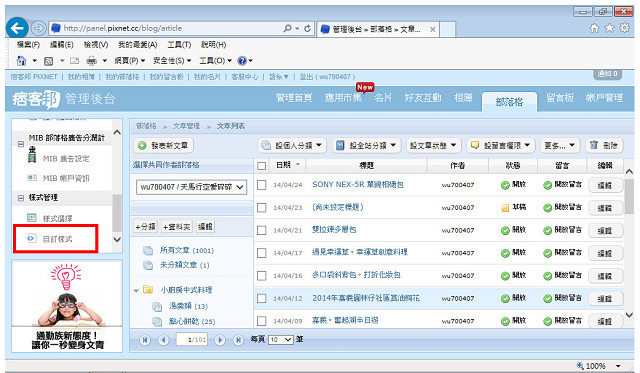Click 編輯 button for SONY NEX-5R row
Image resolution: width=640 pixels, height=373 pixels.
point(606,185)
